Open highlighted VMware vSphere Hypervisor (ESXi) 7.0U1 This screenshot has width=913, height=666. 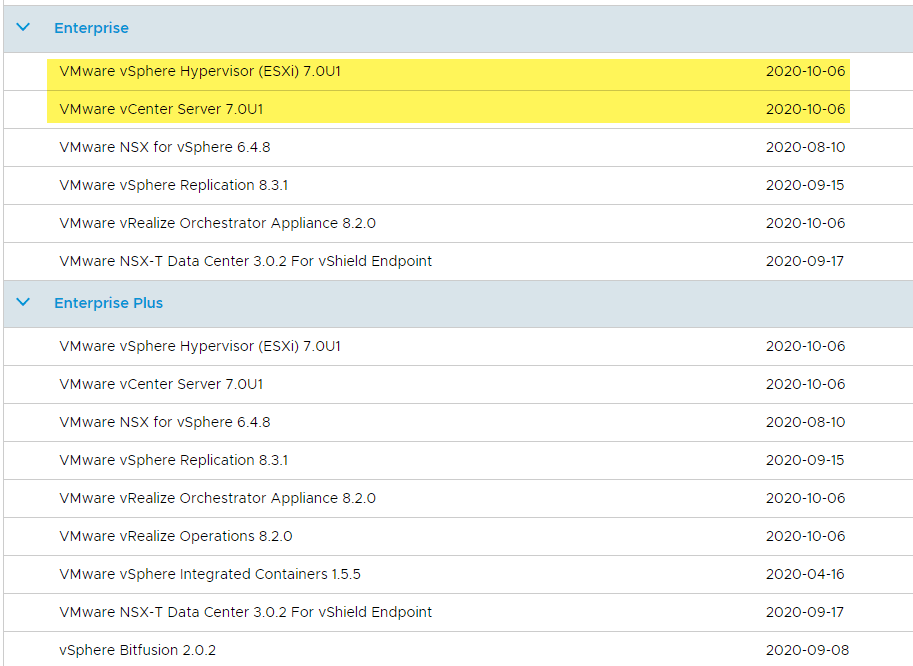coord(200,72)
